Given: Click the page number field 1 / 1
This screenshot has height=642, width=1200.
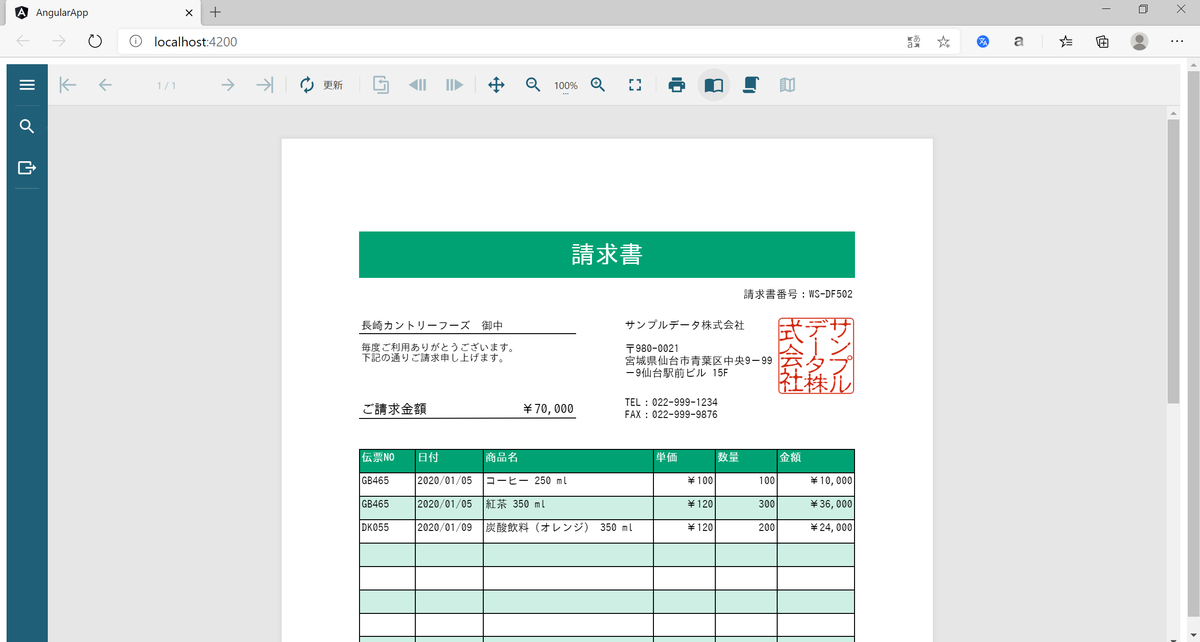Looking at the screenshot, I should (167, 85).
